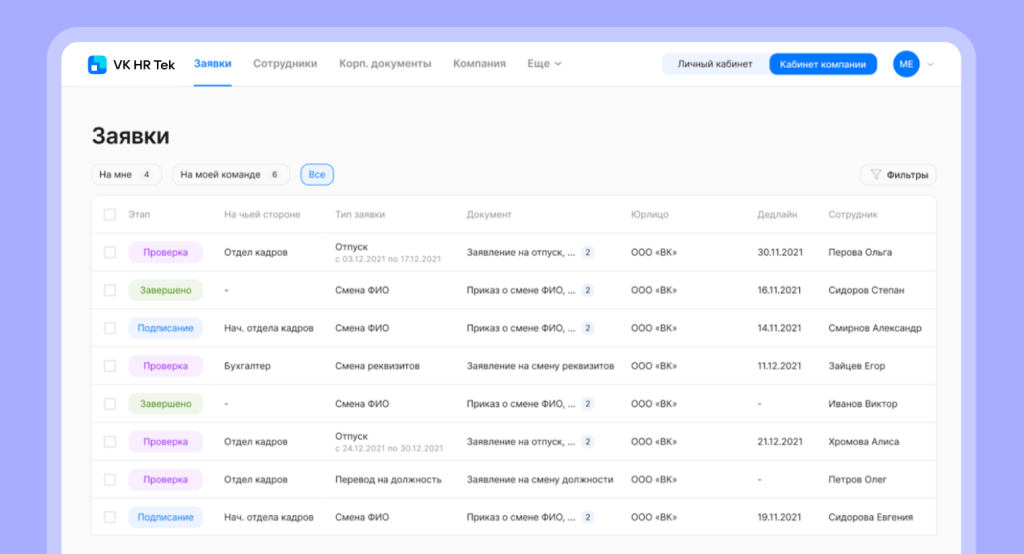Click the Подписание badge for Смирнов Александр

(165, 328)
